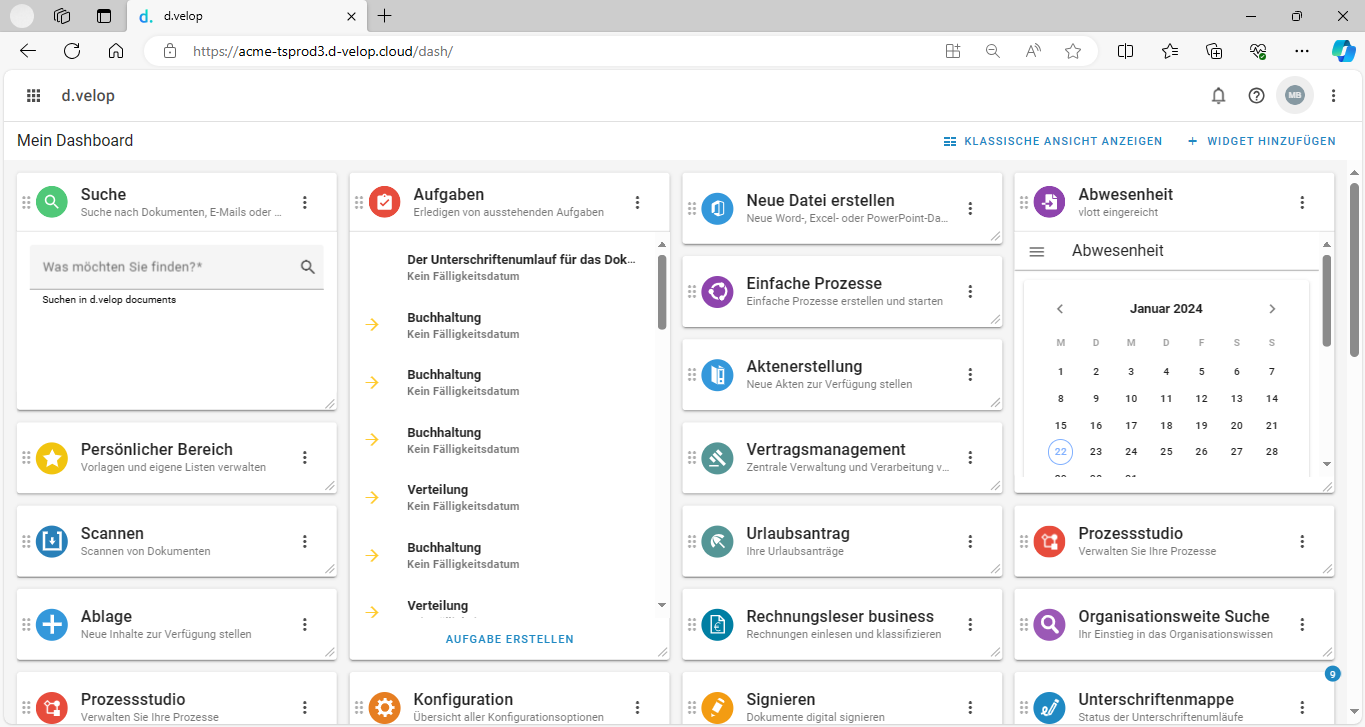
Task: Open options menu of Aufgaben widget
Action: [x=638, y=202]
